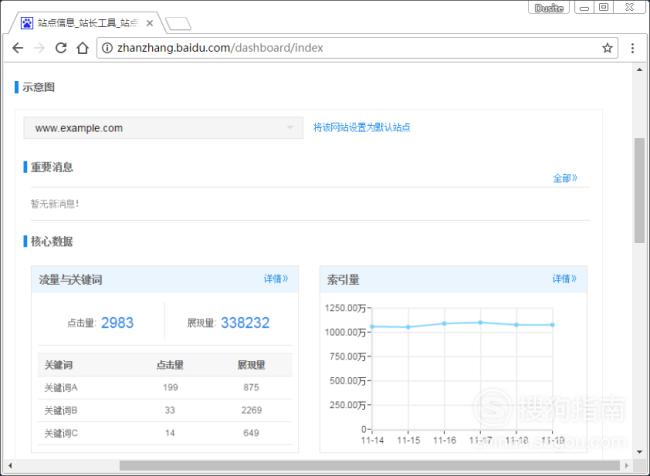
Task: Click the 11-16 data point on chart
Action: pos(444,323)
